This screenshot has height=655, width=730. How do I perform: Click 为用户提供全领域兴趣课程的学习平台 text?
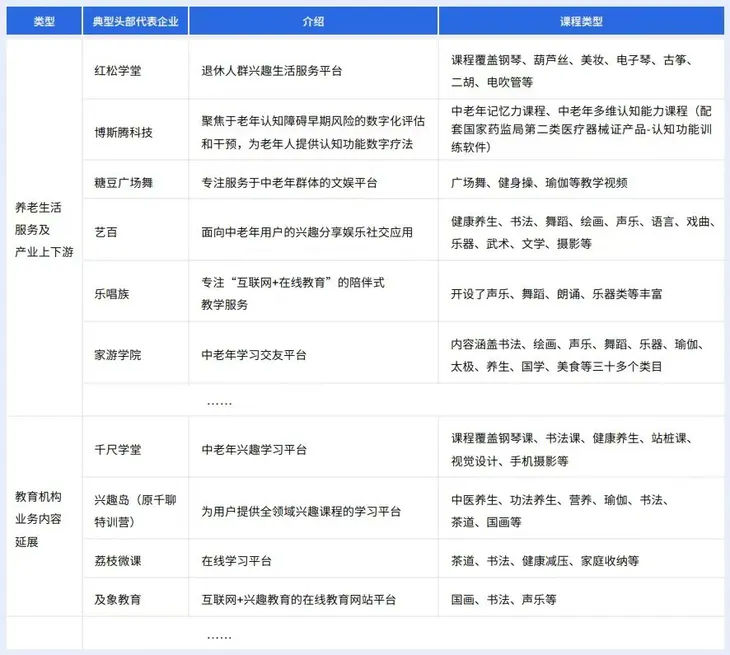[x=301, y=511]
